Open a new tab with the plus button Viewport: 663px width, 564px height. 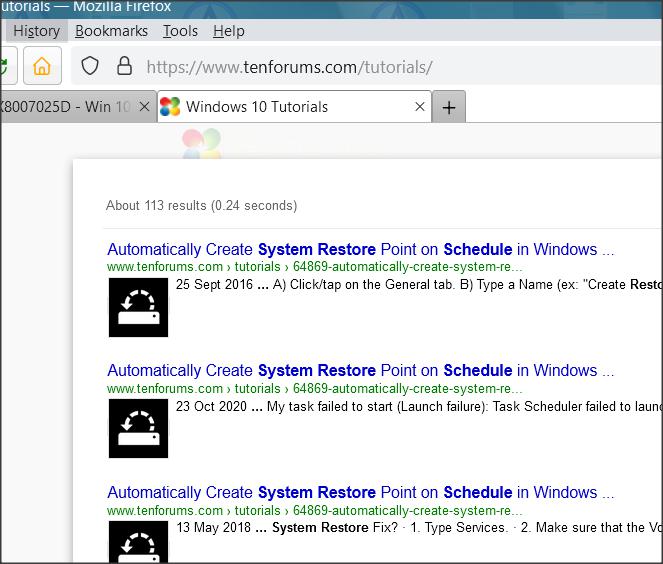pos(449,107)
